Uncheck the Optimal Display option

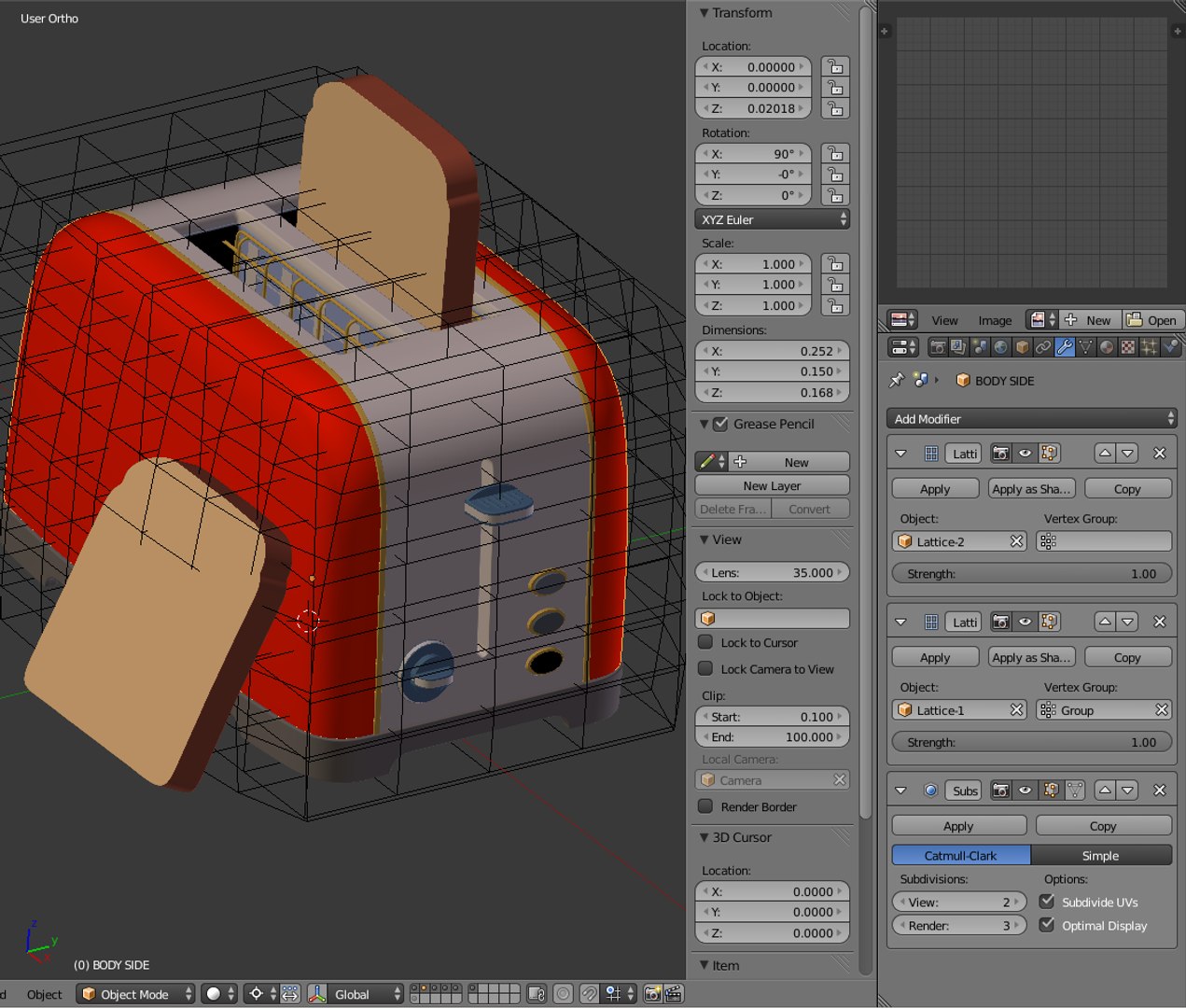tap(1047, 925)
